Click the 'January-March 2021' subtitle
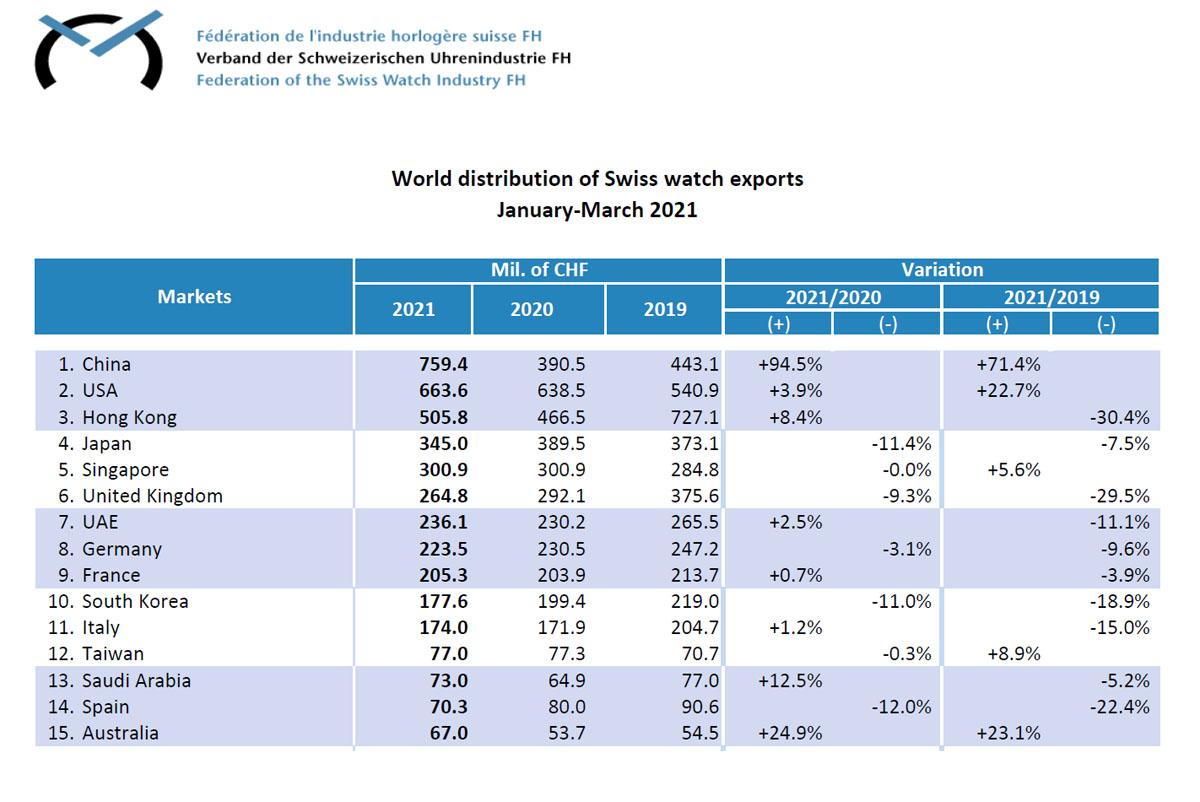The width and height of the screenshot is (1200, 802). tap(597, 210)
